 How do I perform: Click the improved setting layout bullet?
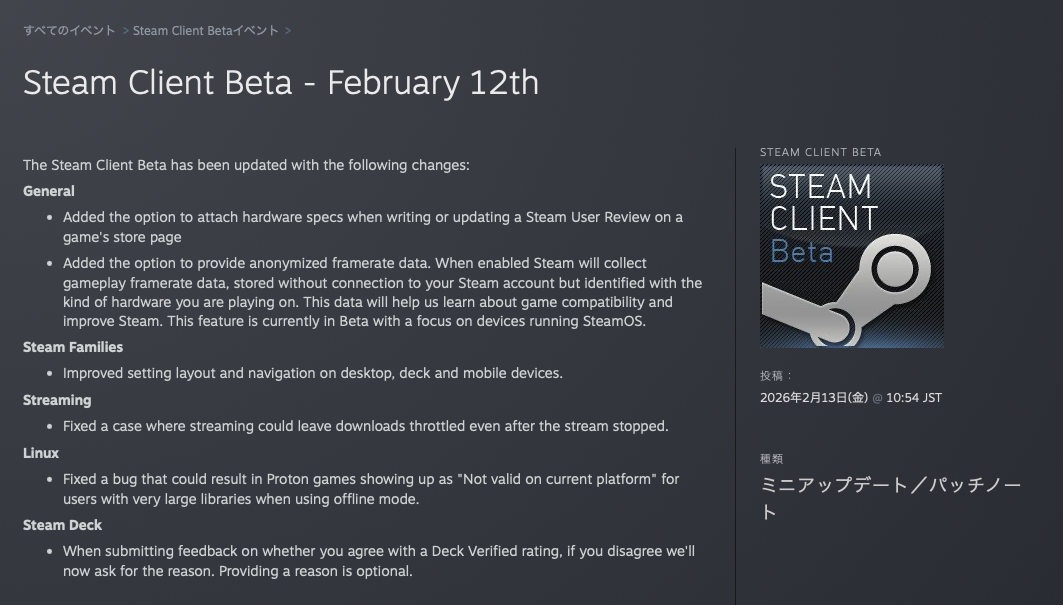(313, 373)
